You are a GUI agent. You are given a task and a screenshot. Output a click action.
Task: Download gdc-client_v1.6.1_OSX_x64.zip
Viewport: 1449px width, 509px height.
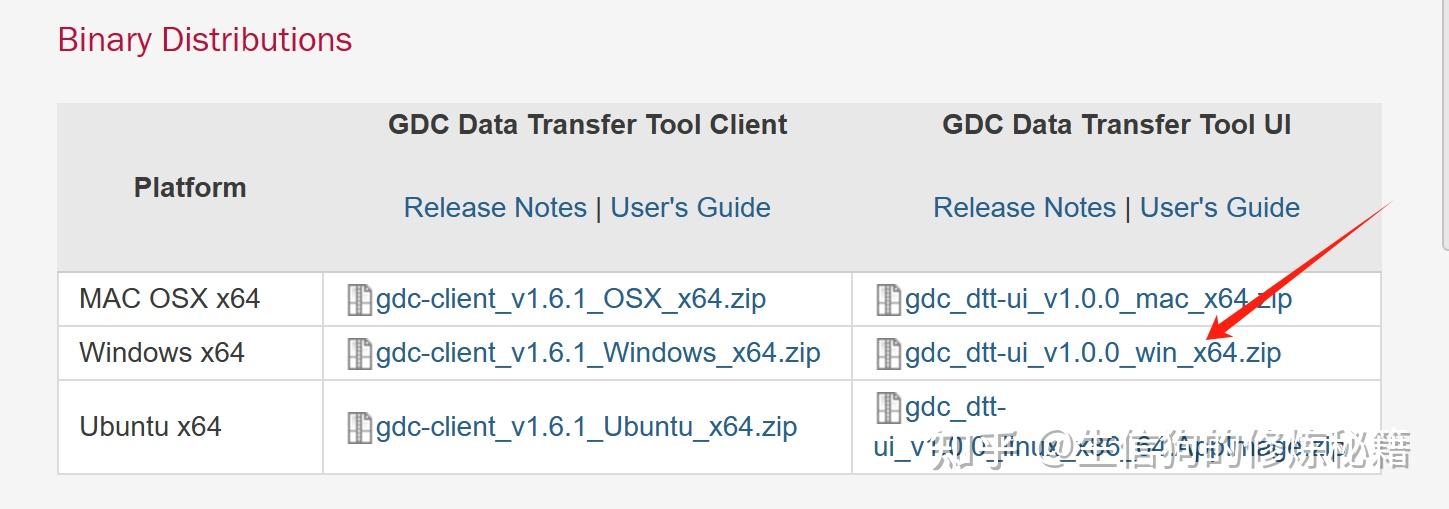(x=570, y=299)
